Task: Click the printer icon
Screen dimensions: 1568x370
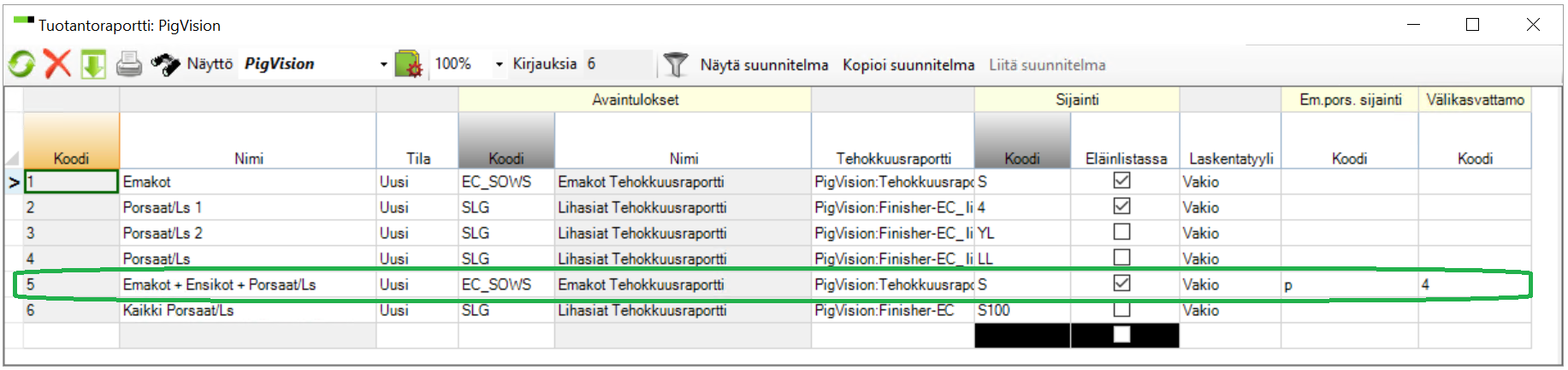Action: [x=129, y=64]
